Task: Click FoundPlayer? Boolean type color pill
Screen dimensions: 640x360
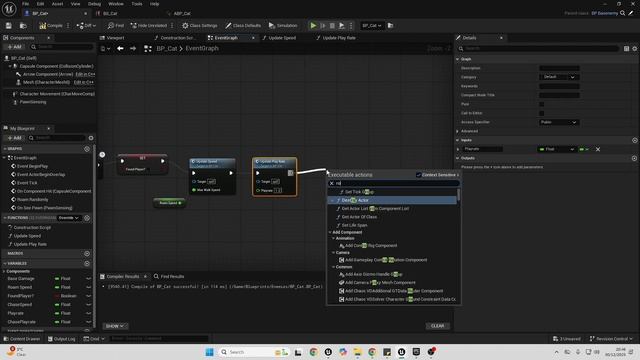Action: [57, 296]
